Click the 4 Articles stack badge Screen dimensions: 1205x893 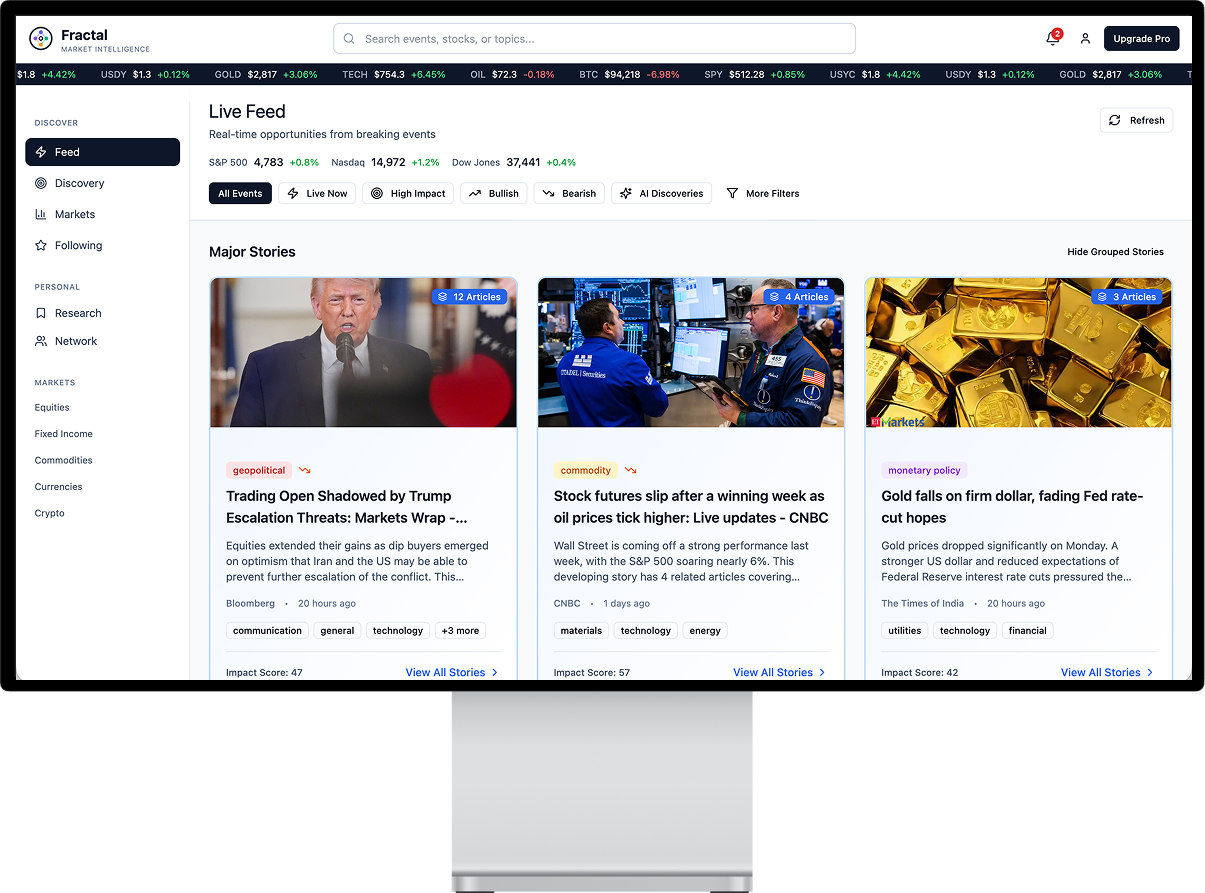[799, 297]
